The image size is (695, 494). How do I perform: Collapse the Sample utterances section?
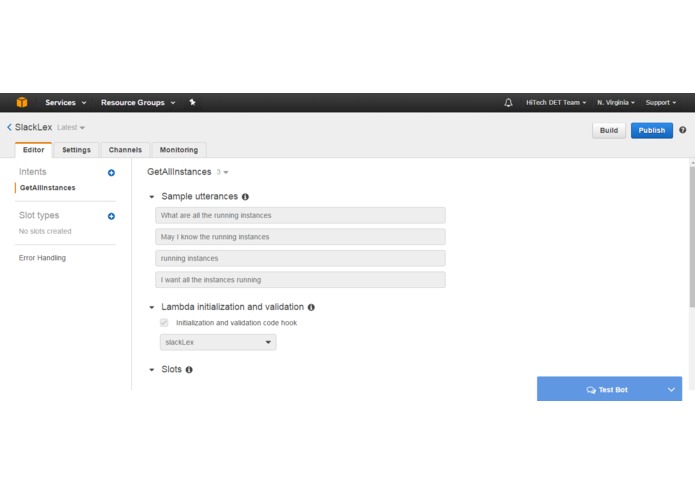[152, 197]
